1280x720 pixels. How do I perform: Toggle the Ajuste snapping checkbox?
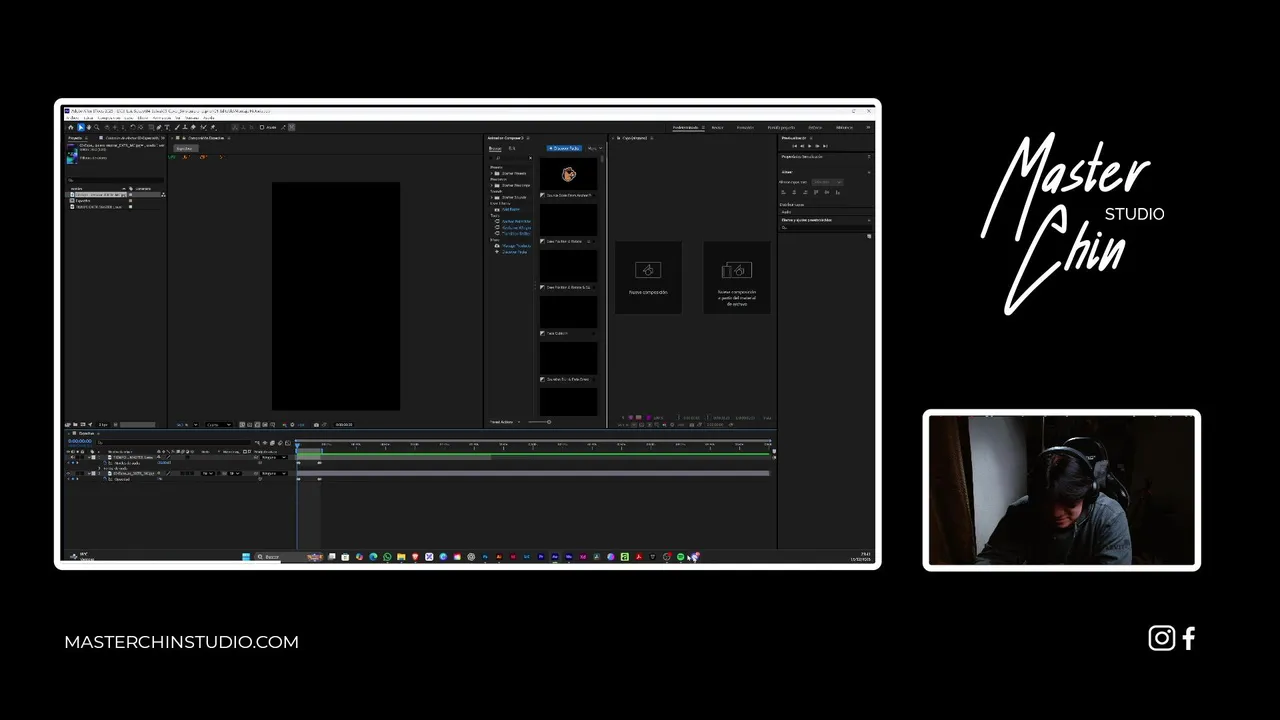(x=262, y=127)
